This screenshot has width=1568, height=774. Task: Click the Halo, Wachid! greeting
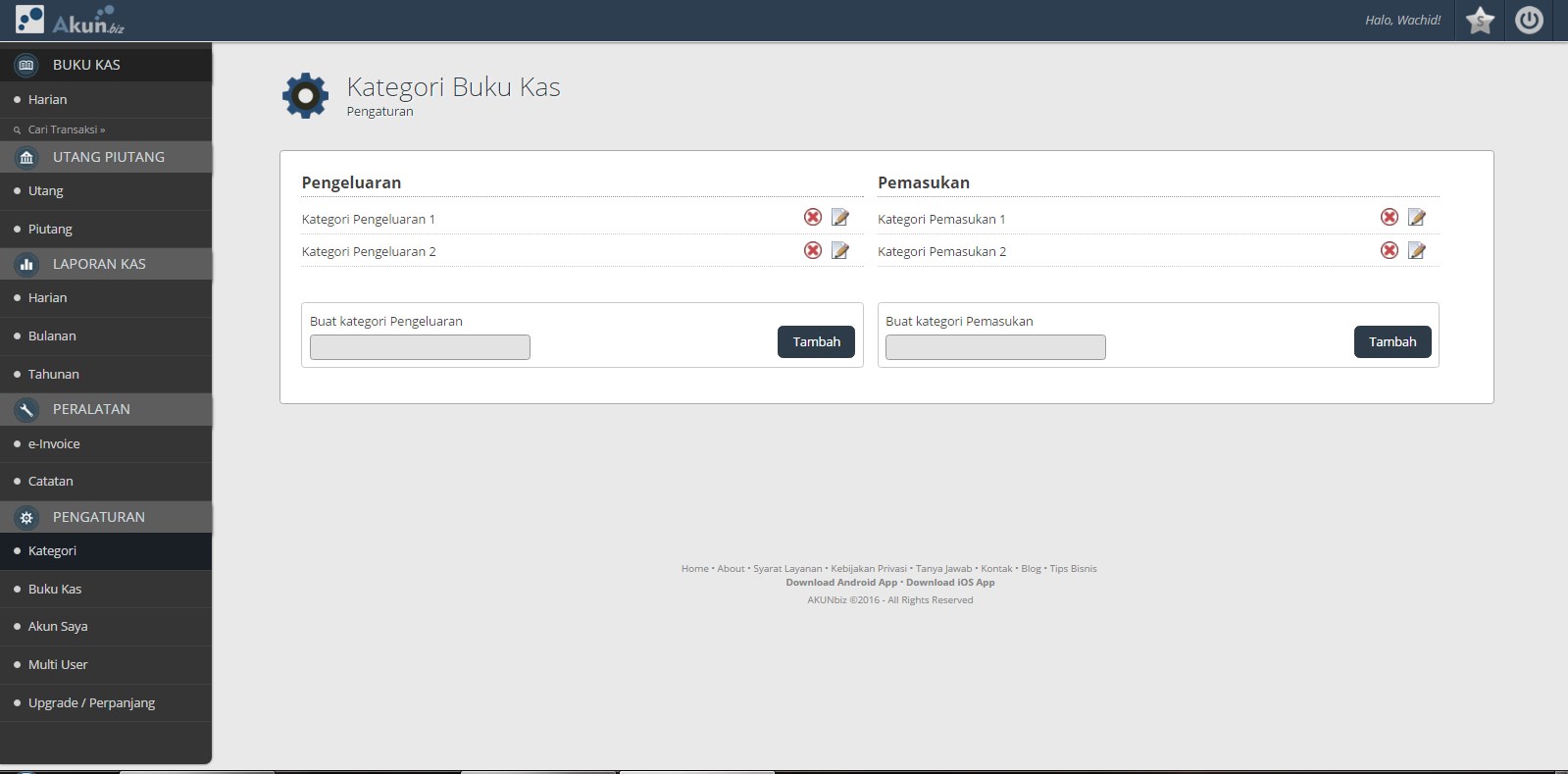1402,21
